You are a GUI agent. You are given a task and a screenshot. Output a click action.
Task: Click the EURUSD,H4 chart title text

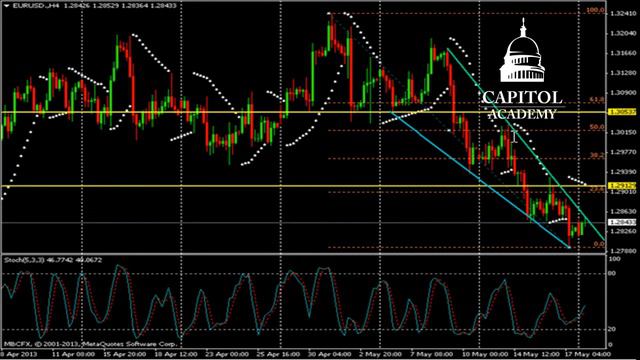tap(37, 6)
